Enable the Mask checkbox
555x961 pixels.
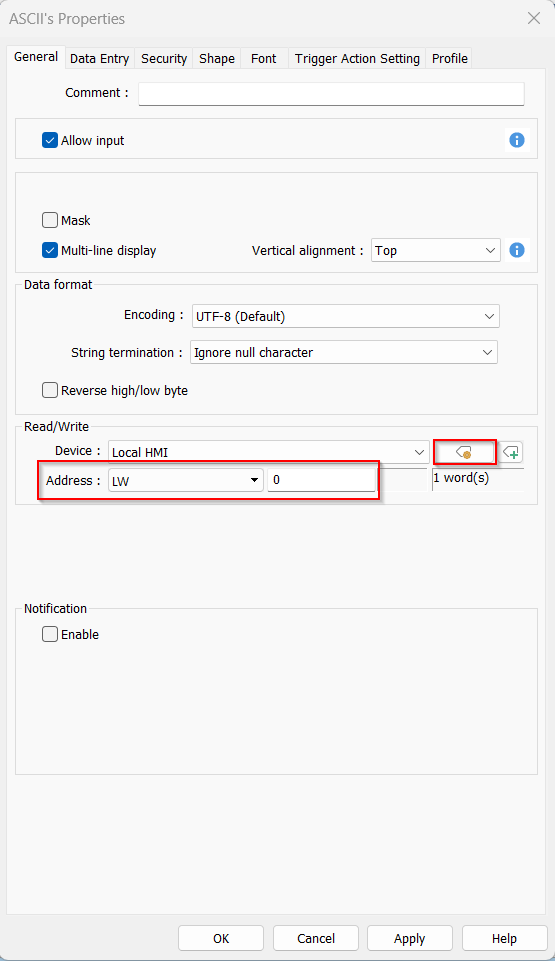coord(50,220)
